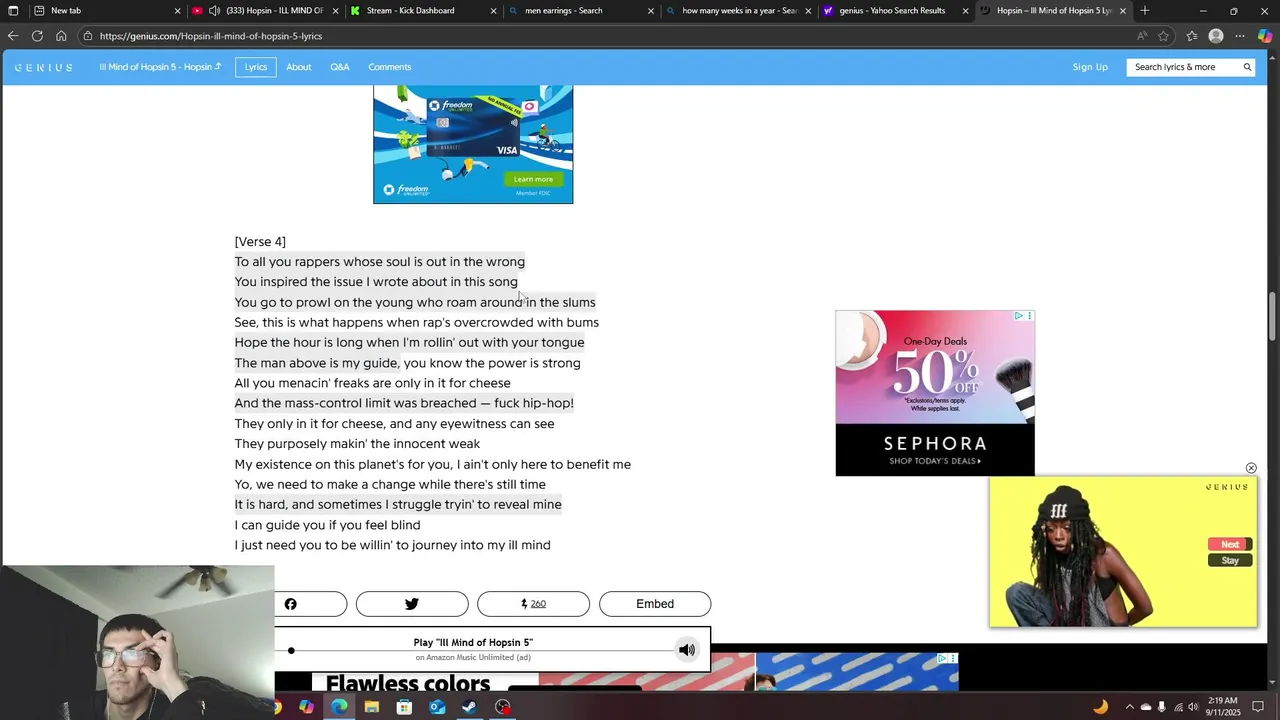This screenshot has width=1280, height=720.
Task: Click lyric "The man above is my guide,"
Action: coord(316,363)
